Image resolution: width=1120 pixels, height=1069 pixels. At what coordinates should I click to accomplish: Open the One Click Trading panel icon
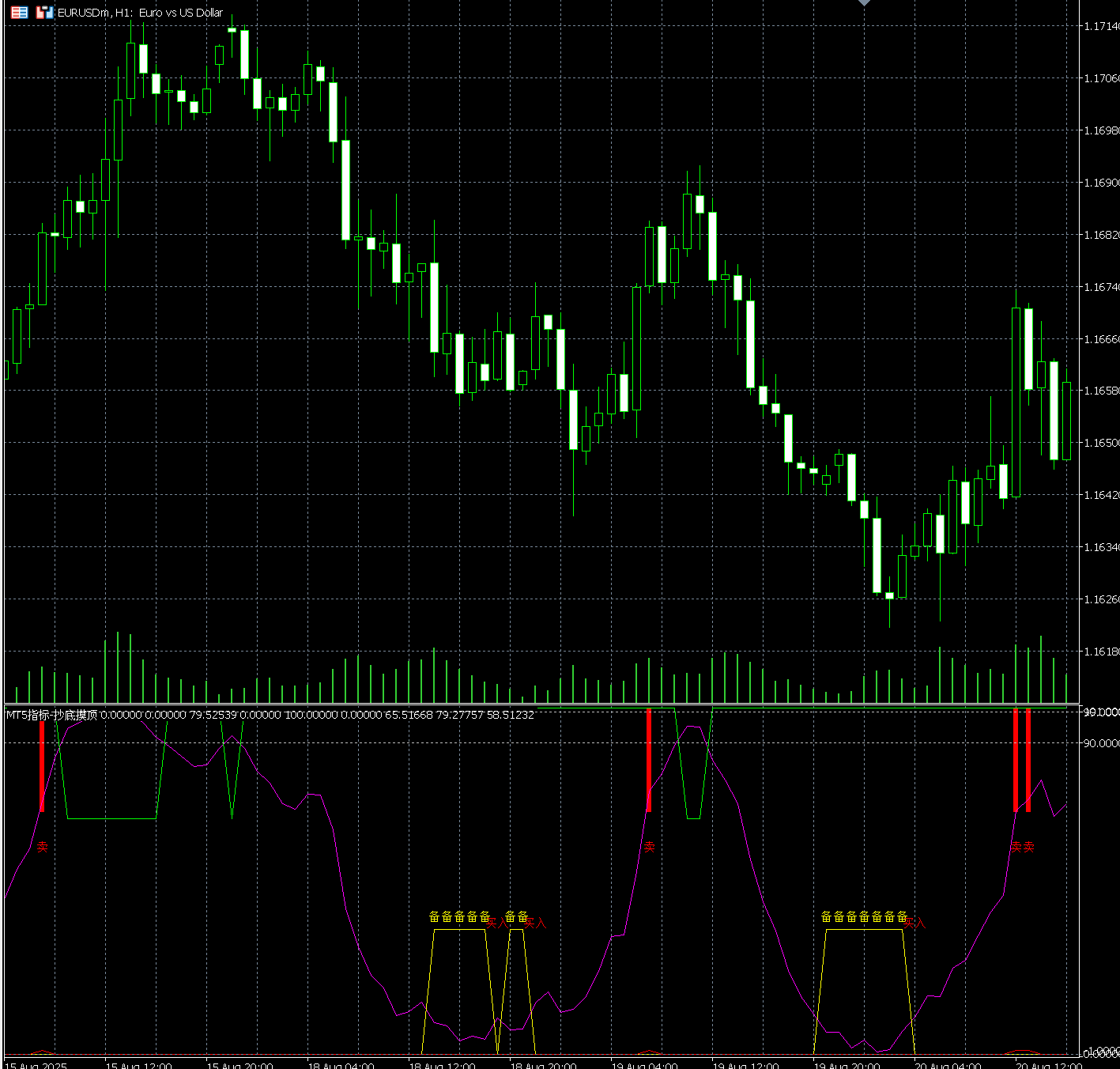[x=19, y=13]
